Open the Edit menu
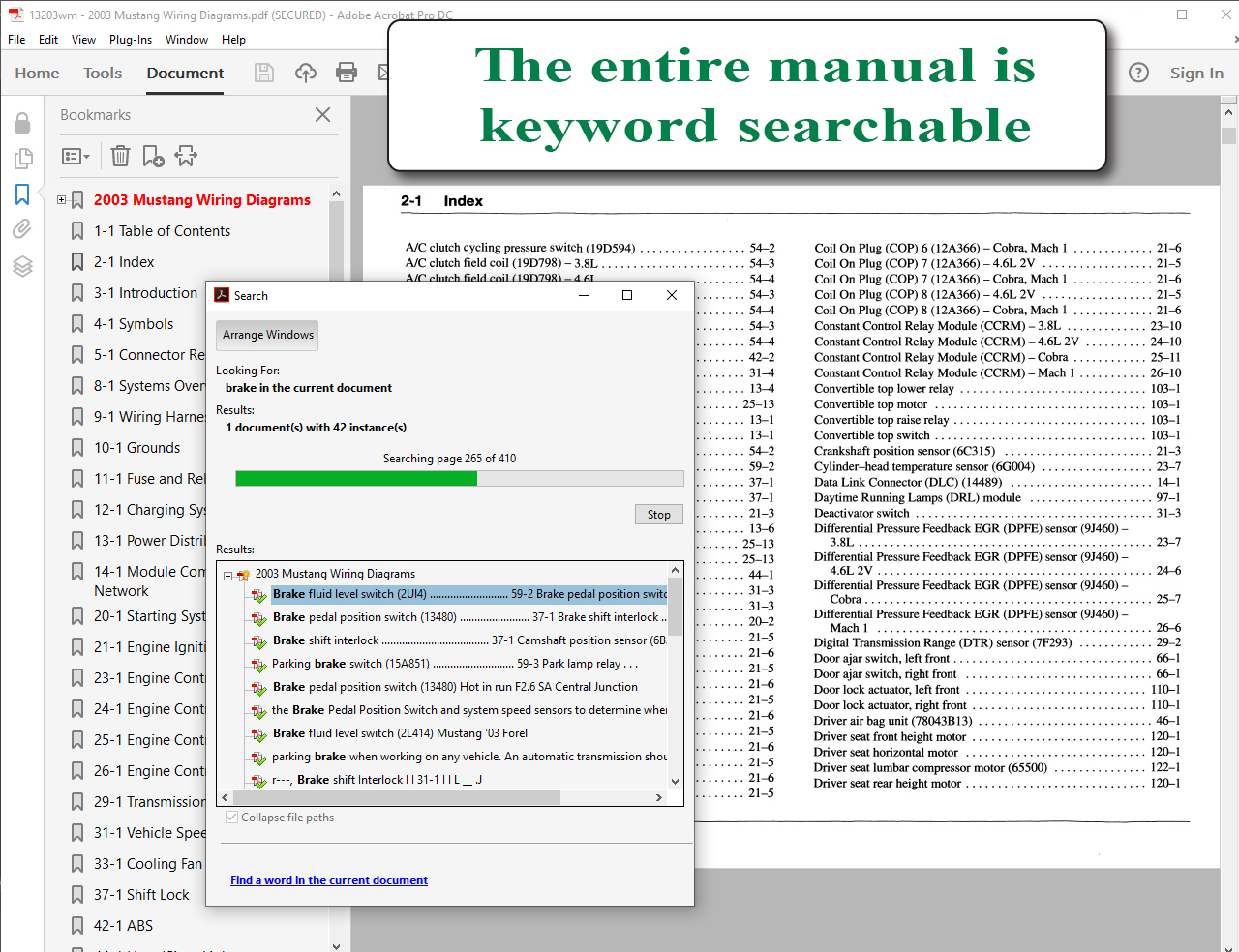This screenshot has width=1239, height=952. click(48, 40)
